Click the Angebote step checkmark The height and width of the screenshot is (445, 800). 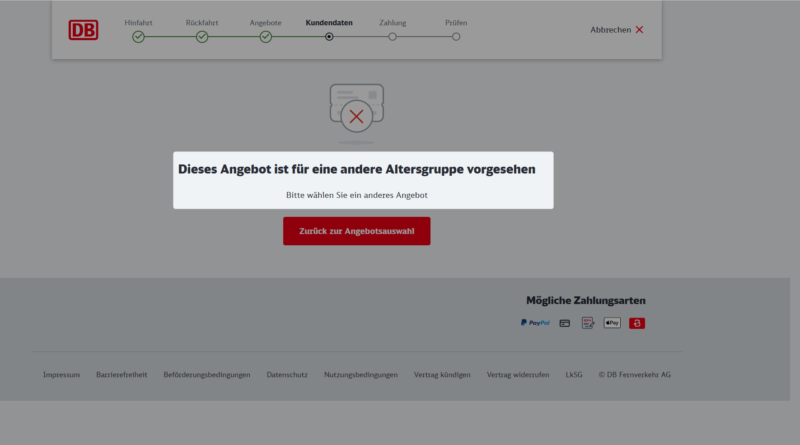point(266,37)
